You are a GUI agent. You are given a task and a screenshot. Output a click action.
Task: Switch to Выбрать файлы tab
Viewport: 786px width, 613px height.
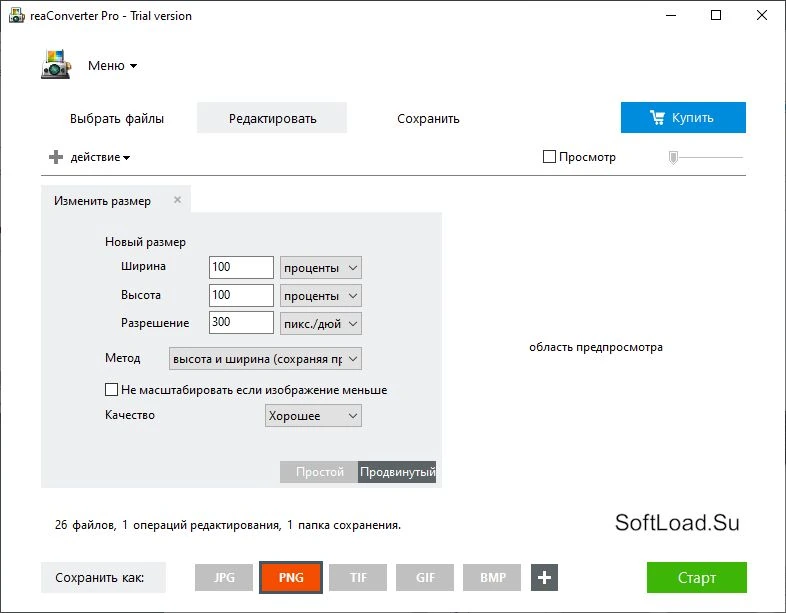point(117,119)
